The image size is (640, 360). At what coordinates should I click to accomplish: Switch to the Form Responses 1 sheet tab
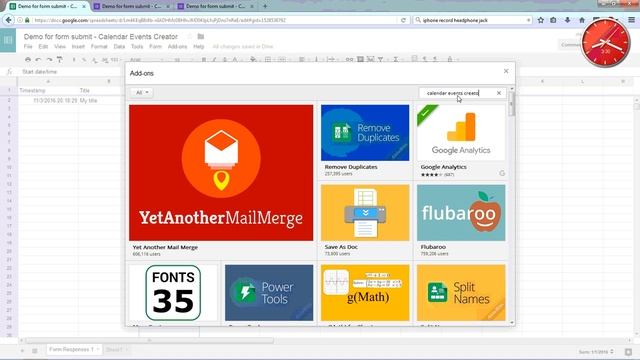[73, 349]
